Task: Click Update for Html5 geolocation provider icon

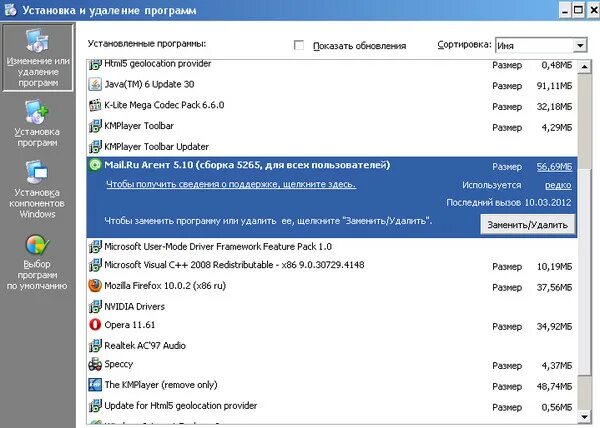Action: point(95,406)
